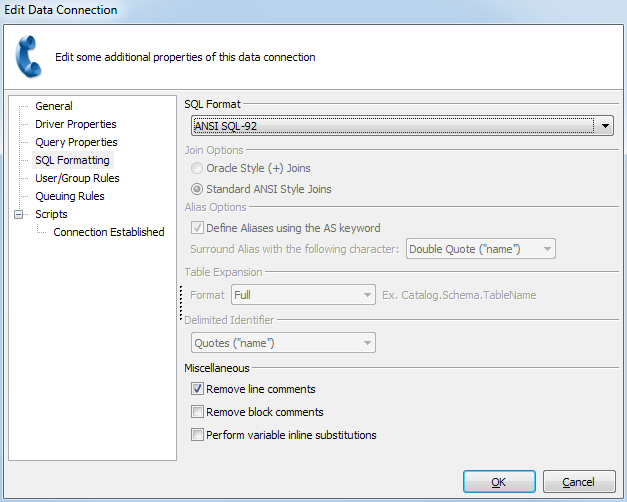Confirm with the OK button
Viewport: 627px width, 502px height.
499,482
